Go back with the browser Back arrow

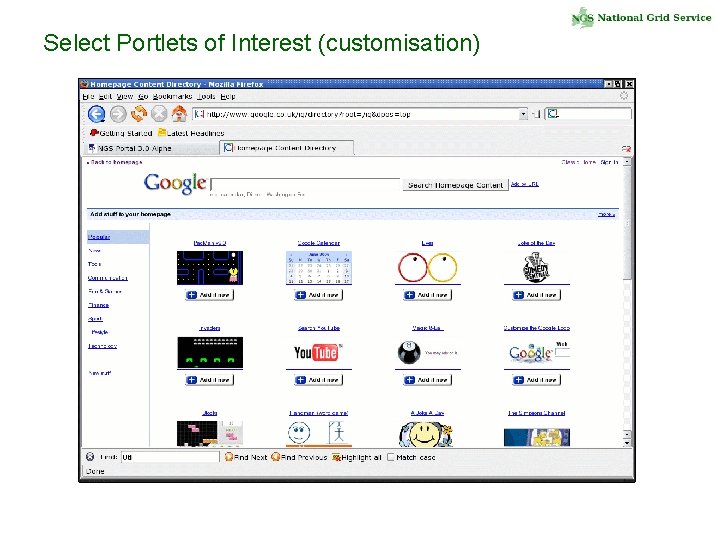coord(96,114)
